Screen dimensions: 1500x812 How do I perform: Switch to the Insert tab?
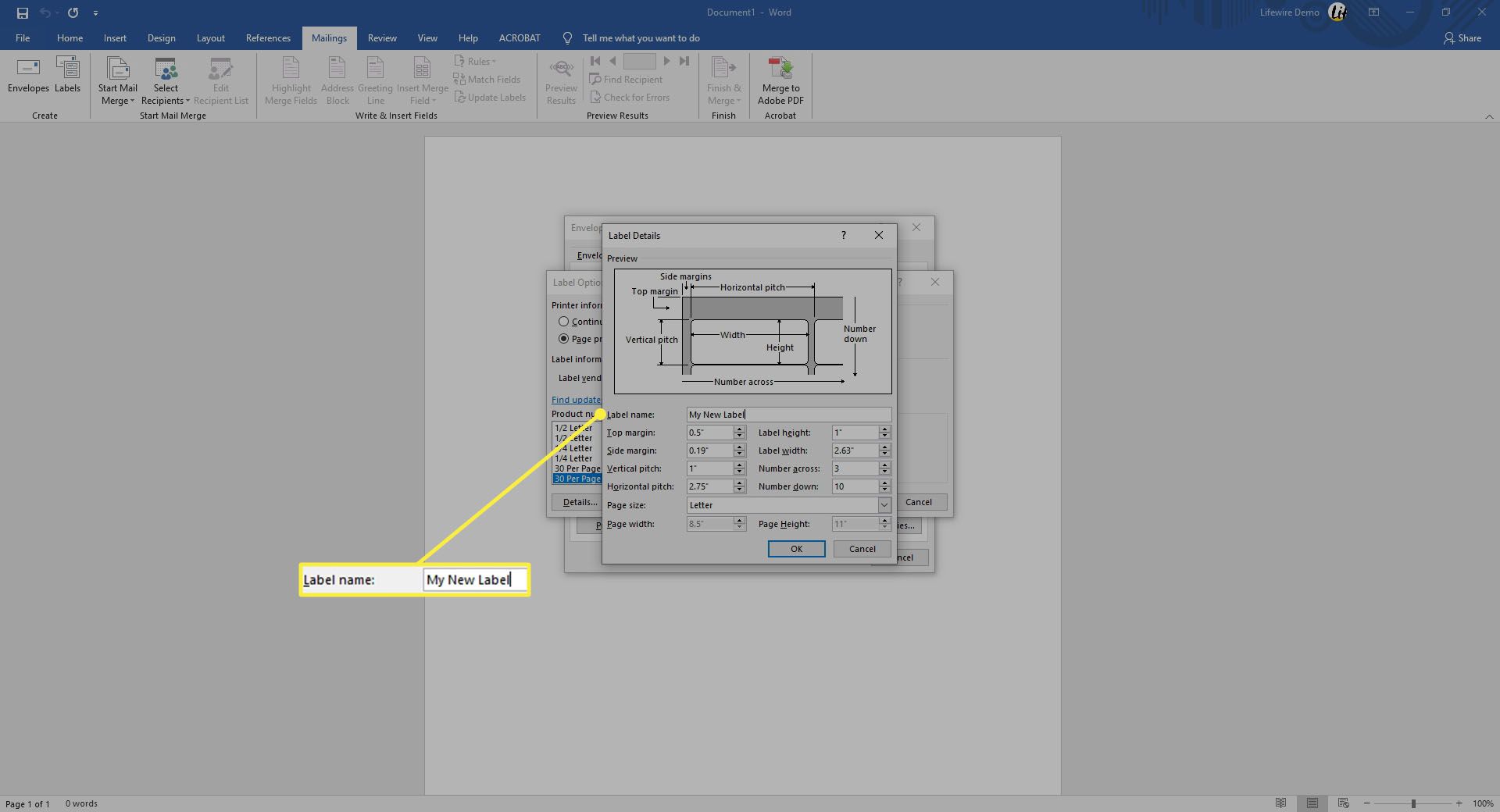tap(115, 37)
